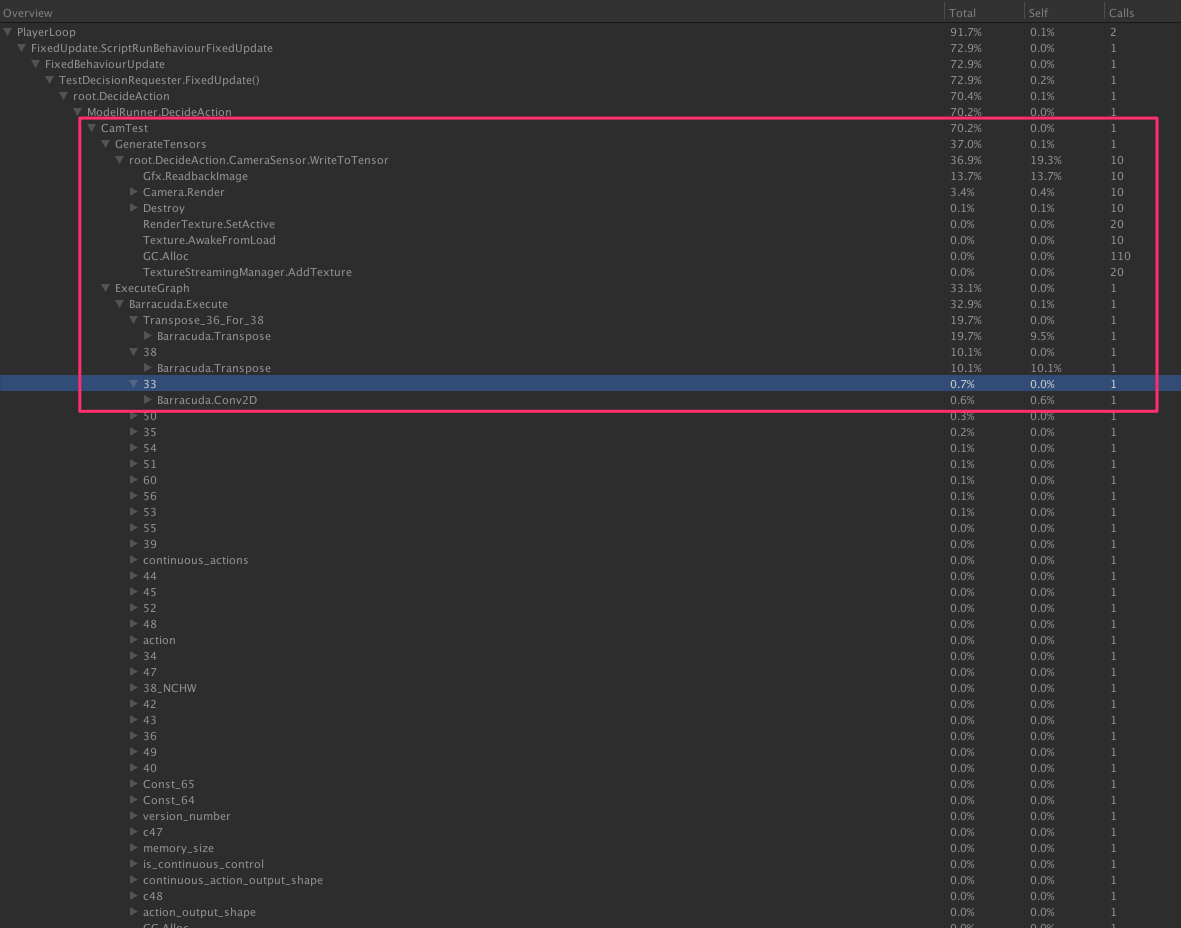Viewport: 1181px width, 928px height.
Task: Collapse the Barracuda.Execute node
Action: 120,304
